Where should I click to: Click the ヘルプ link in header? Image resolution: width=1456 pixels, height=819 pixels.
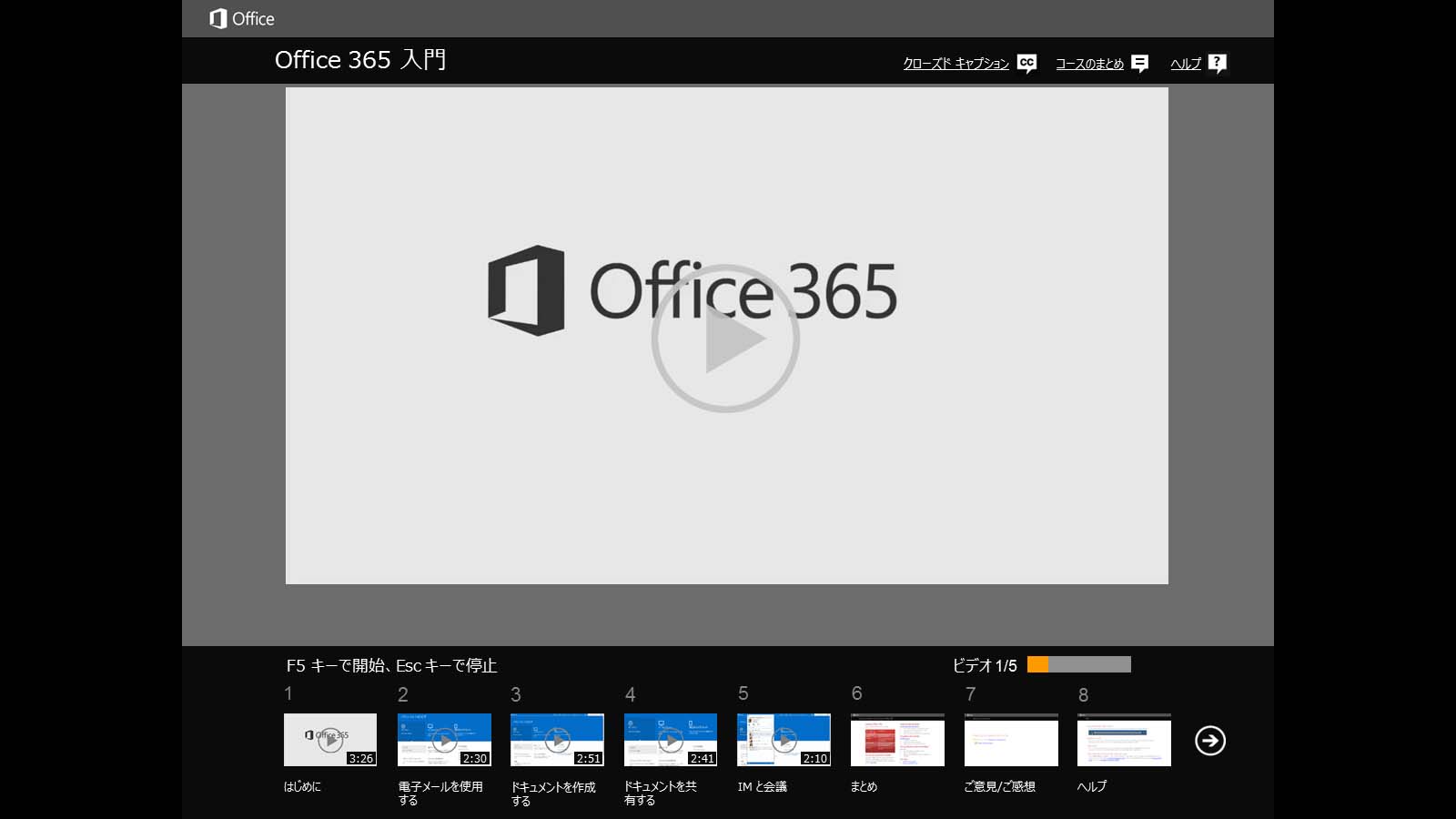(x=1186, y=64)
